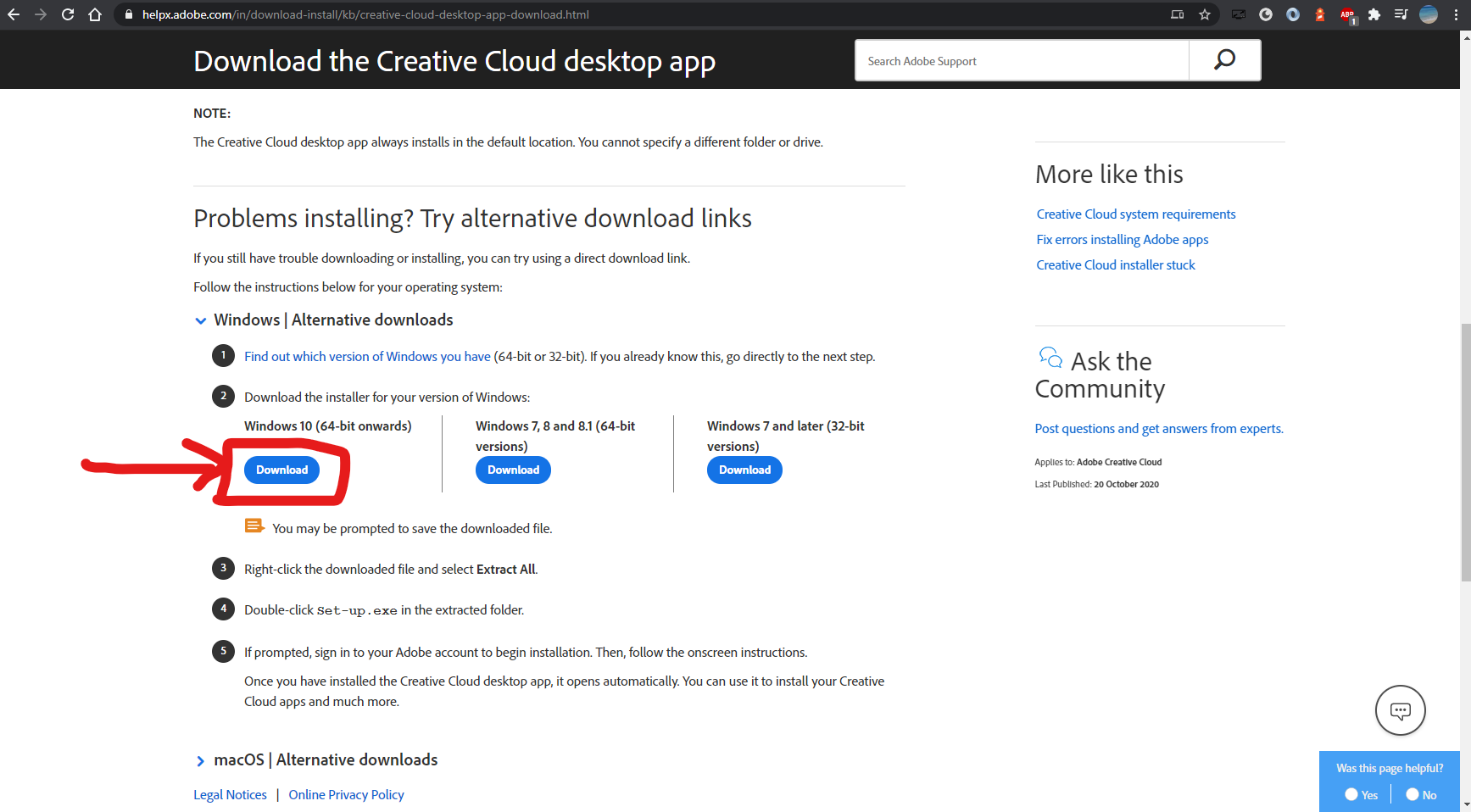
Task: Open the media controls icon
Action: [x=1401, y=14]
